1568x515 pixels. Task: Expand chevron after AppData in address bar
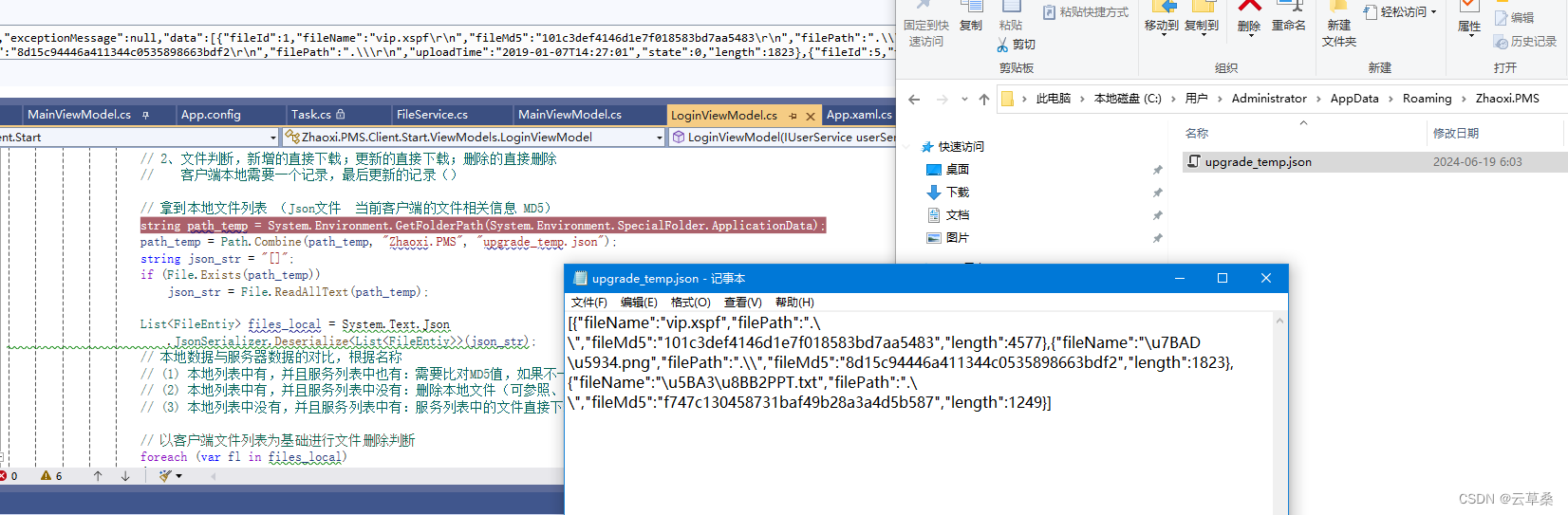[1391, 99]
